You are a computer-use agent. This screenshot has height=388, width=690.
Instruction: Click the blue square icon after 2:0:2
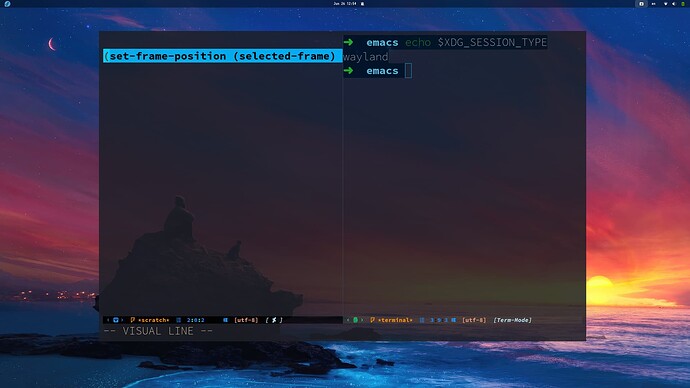click(x=225, y=320)
